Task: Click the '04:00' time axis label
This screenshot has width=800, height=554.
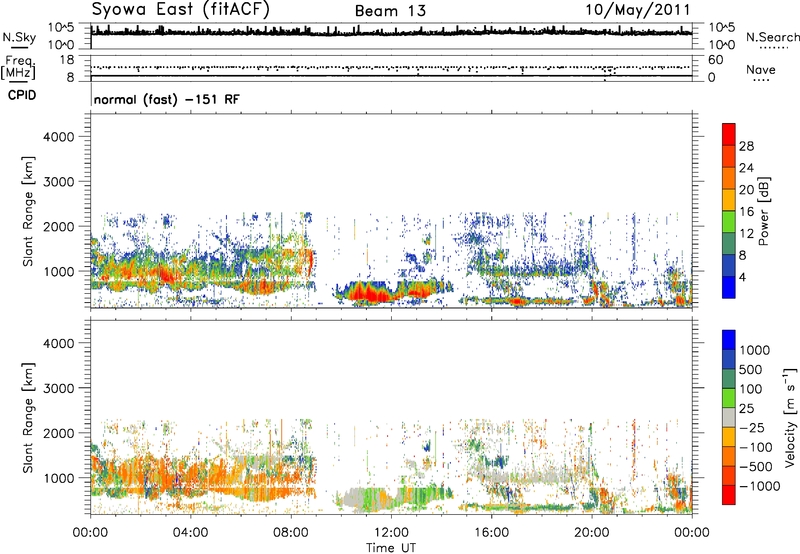Action: coord(190,533)
